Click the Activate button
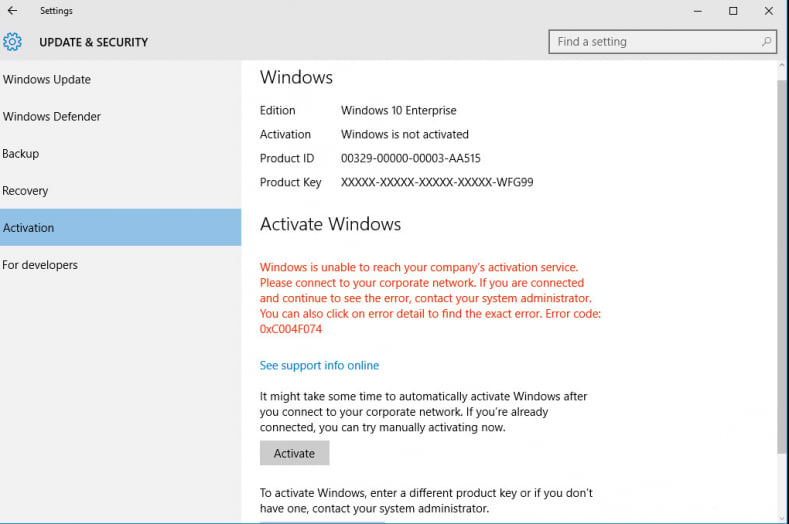The image size is (789, 524). pos(294,453)
